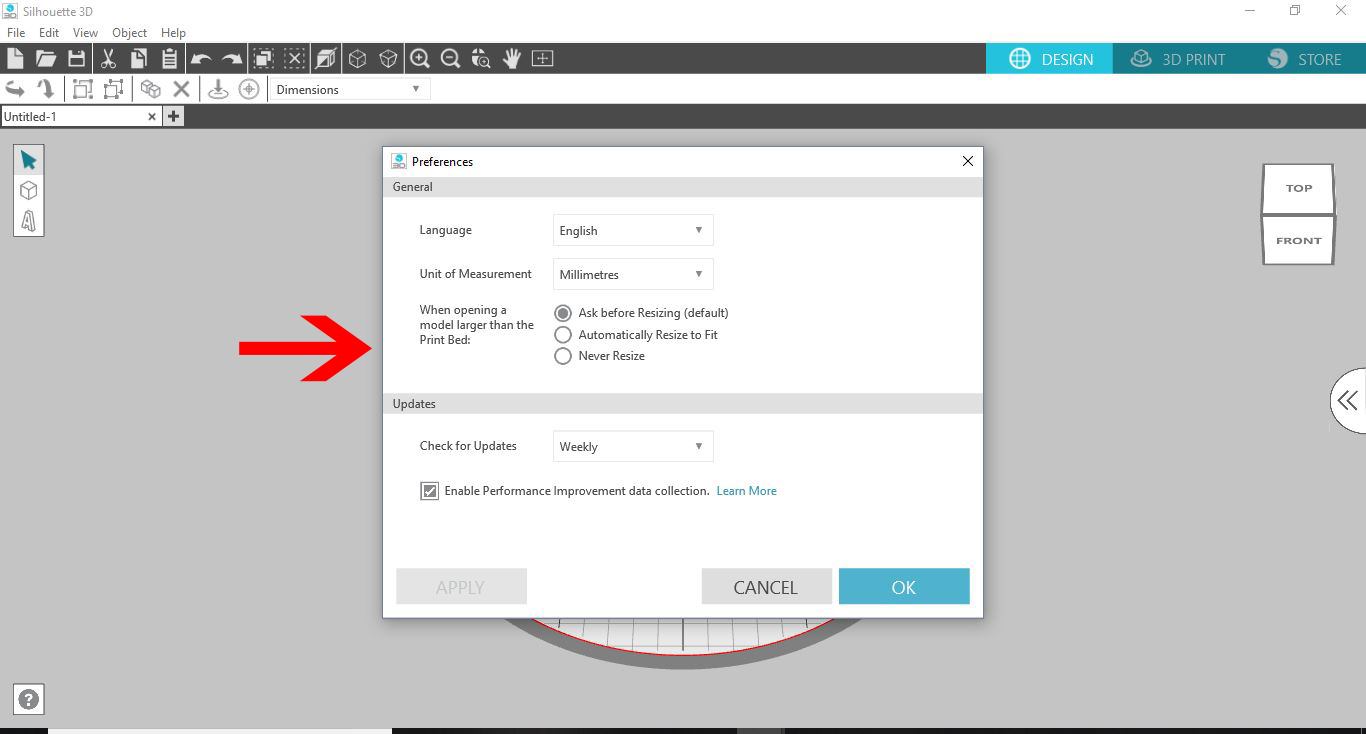The width and height of the screenshot is (1366, 734).
Task: Click the copy icon in toolbar
Action: coord(138,58)
